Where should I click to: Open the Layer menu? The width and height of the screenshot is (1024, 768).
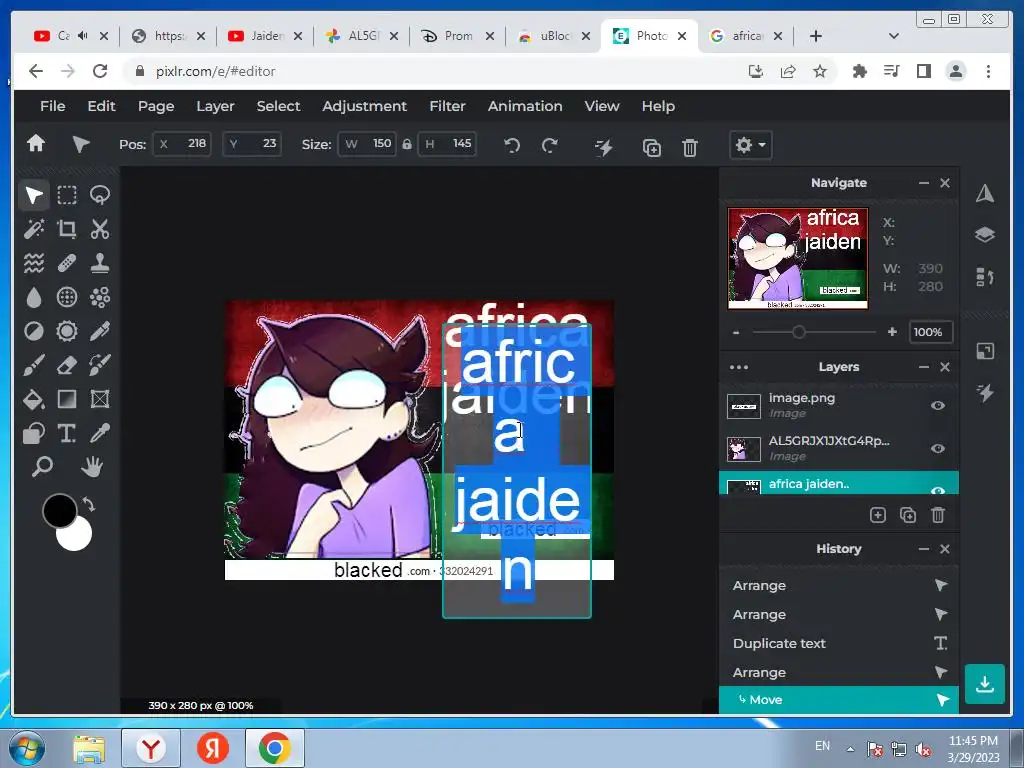click(215, 106)
